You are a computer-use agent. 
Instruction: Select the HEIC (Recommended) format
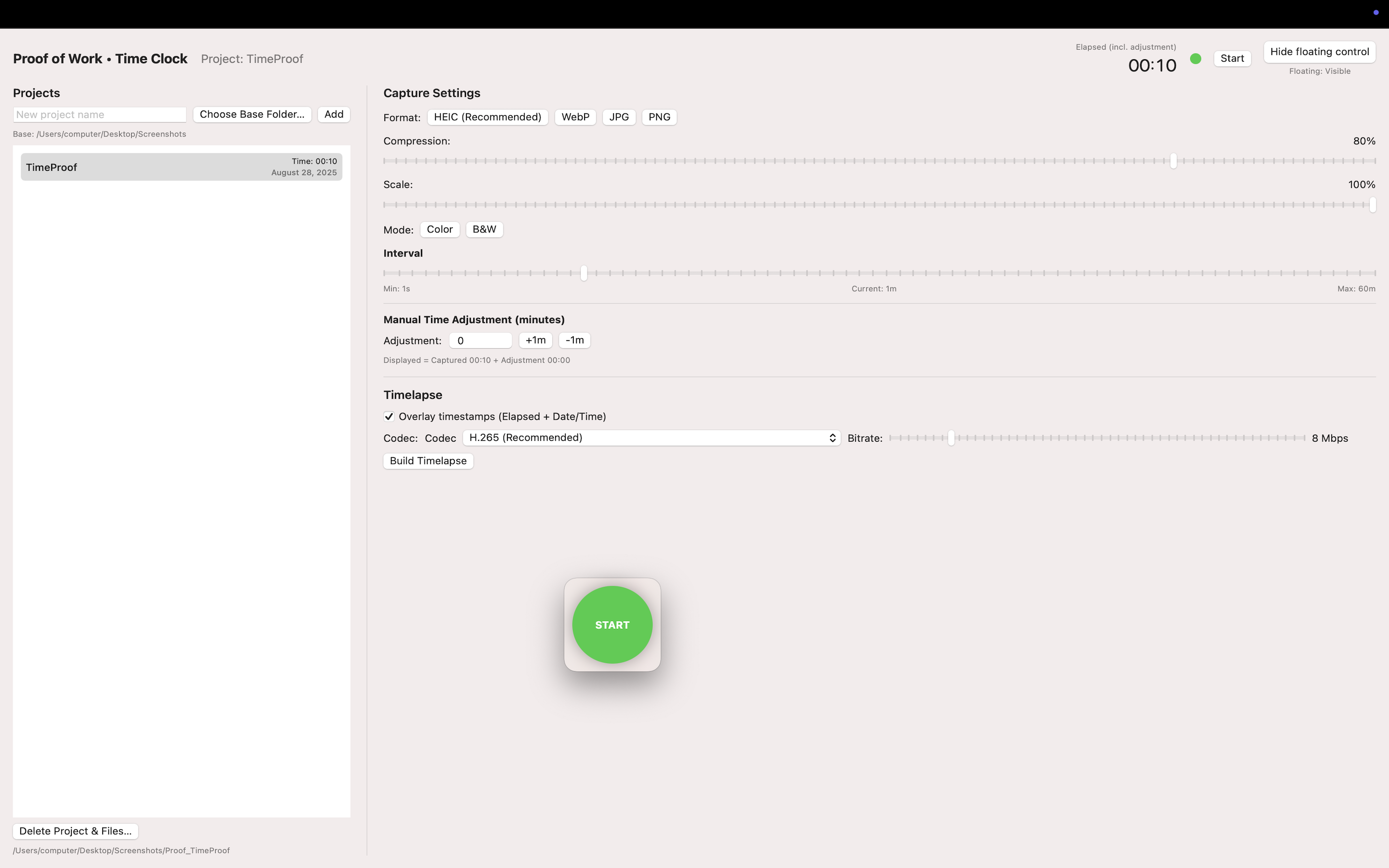tap(487, 117)
